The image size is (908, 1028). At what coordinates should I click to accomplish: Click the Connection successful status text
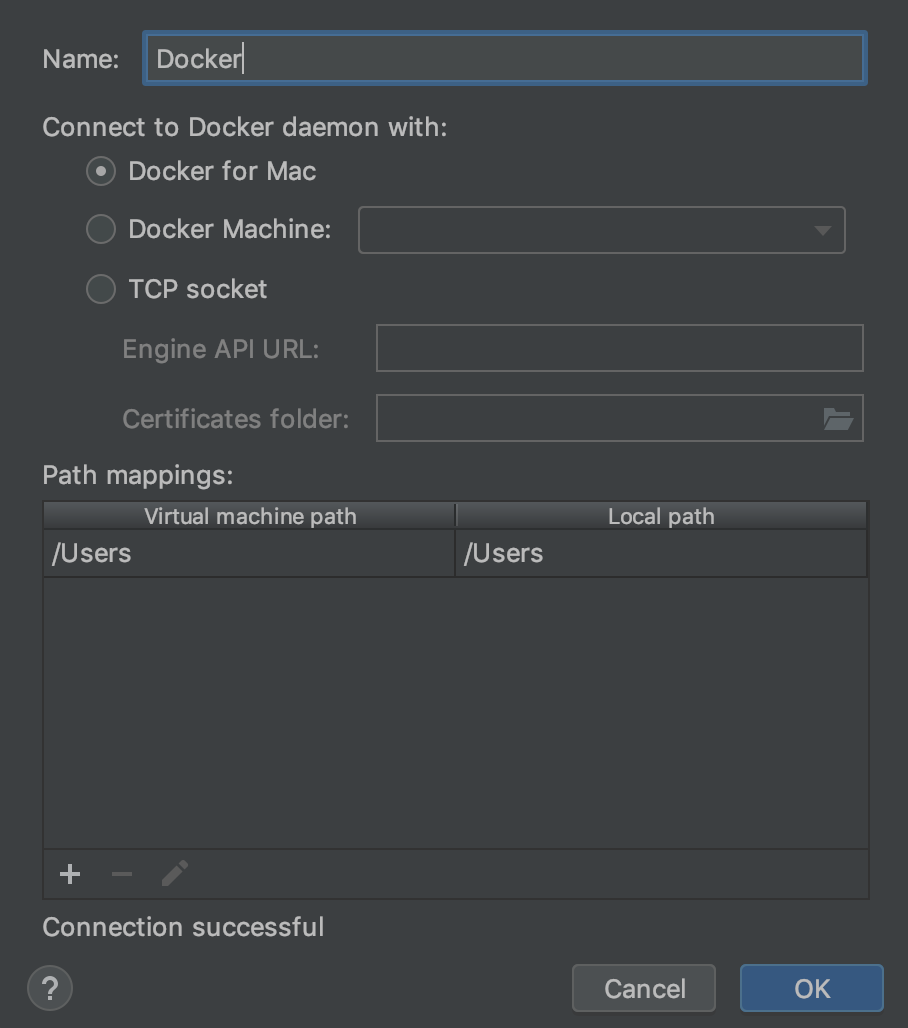tap(183, 927)
